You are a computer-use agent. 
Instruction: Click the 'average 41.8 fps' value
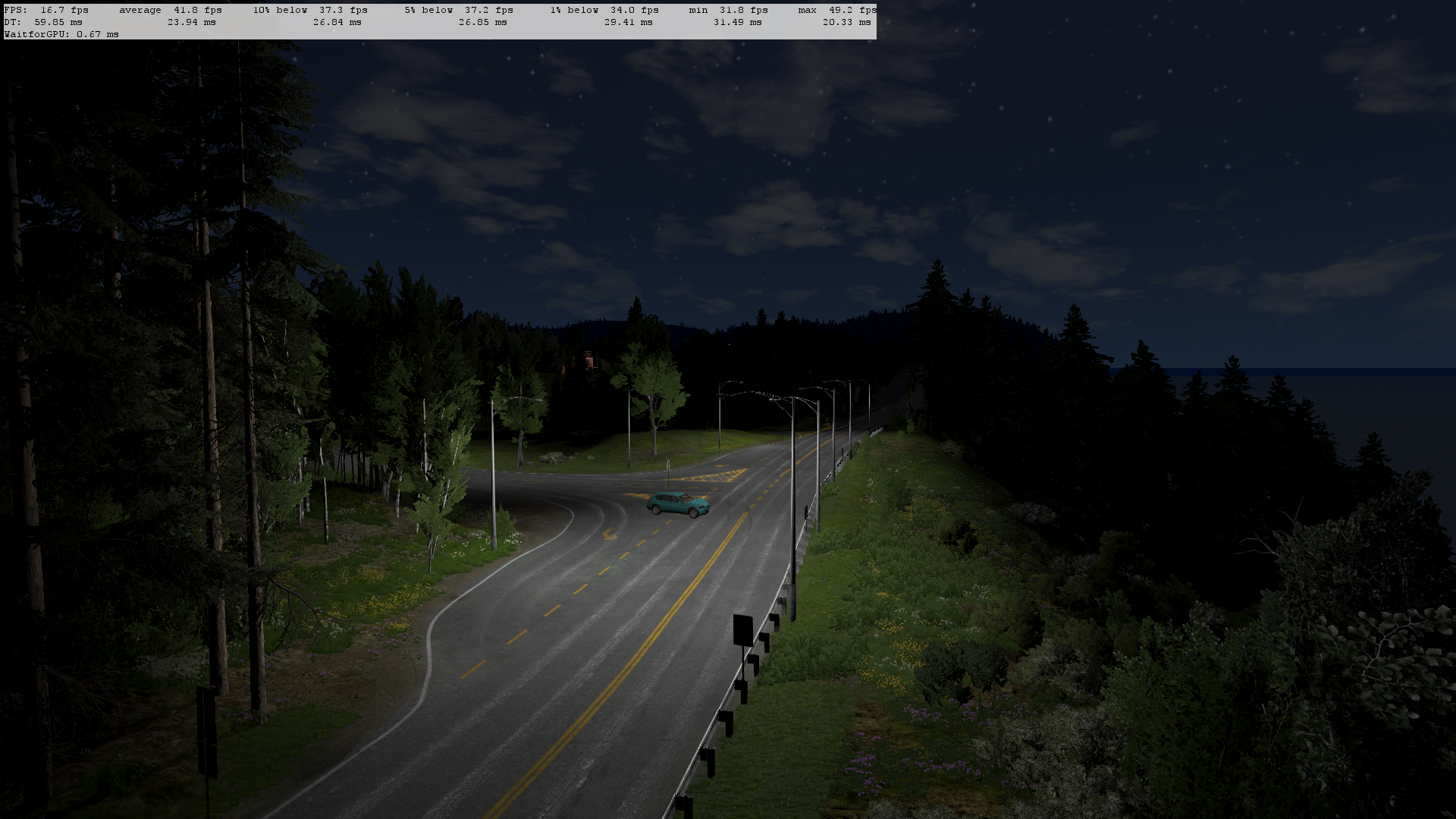pyautogui.click(x=171, y=10)
